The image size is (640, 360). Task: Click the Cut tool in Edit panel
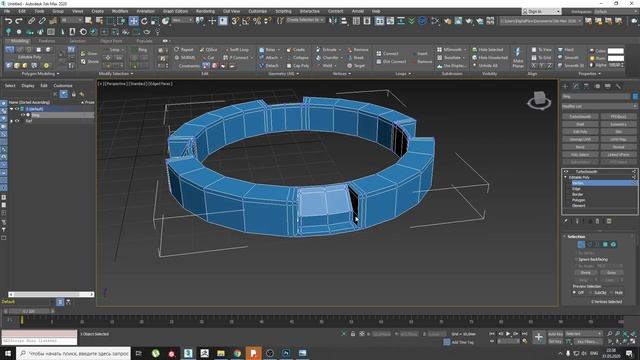click(208, 58)
